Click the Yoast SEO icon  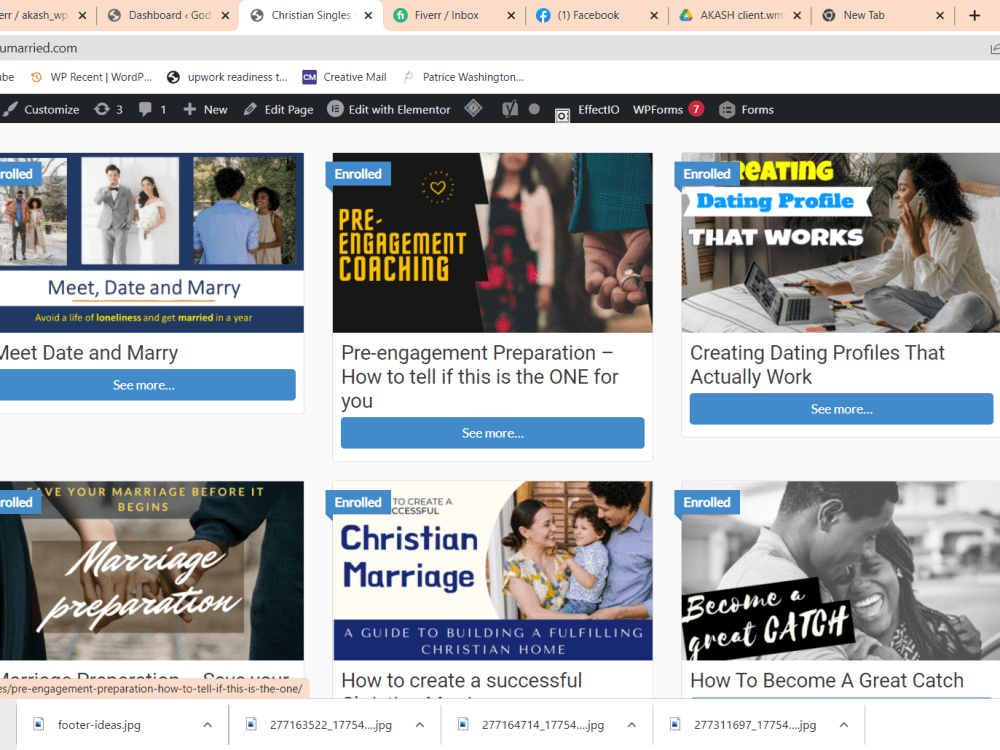tap(510, 110)
